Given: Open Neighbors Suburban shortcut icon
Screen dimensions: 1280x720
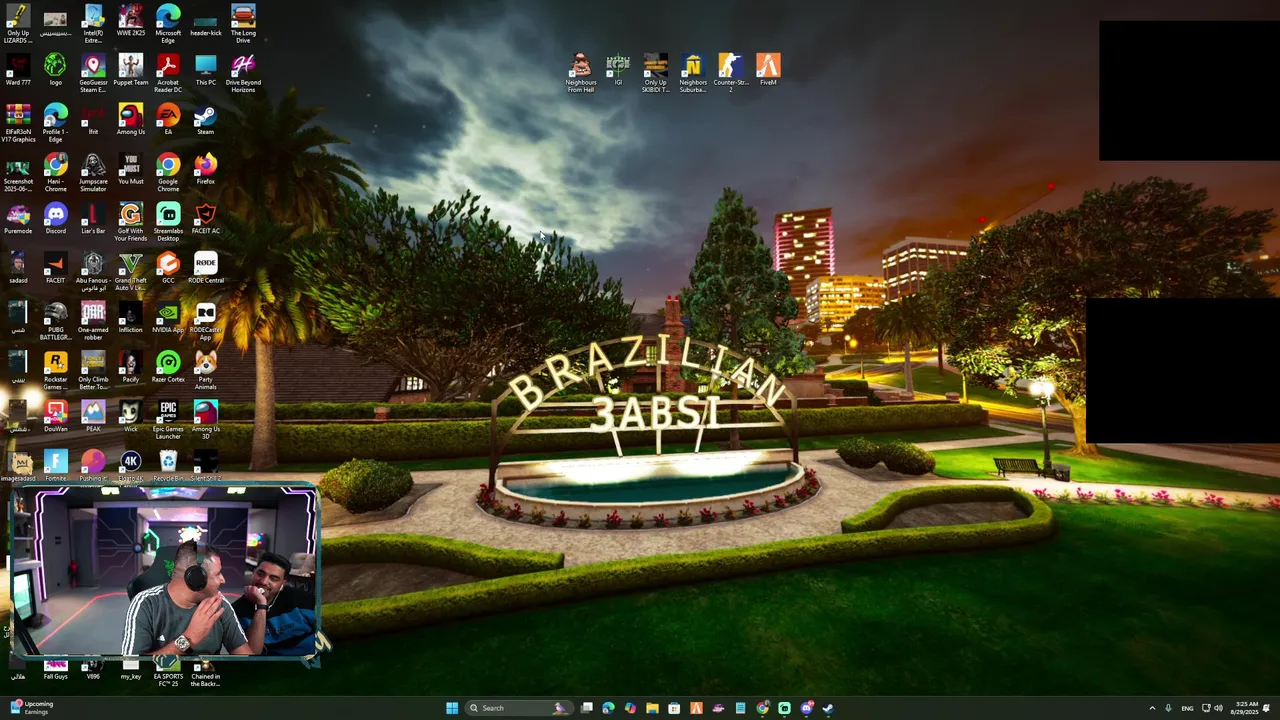Looking at the screenshot, I should (693, 73).
